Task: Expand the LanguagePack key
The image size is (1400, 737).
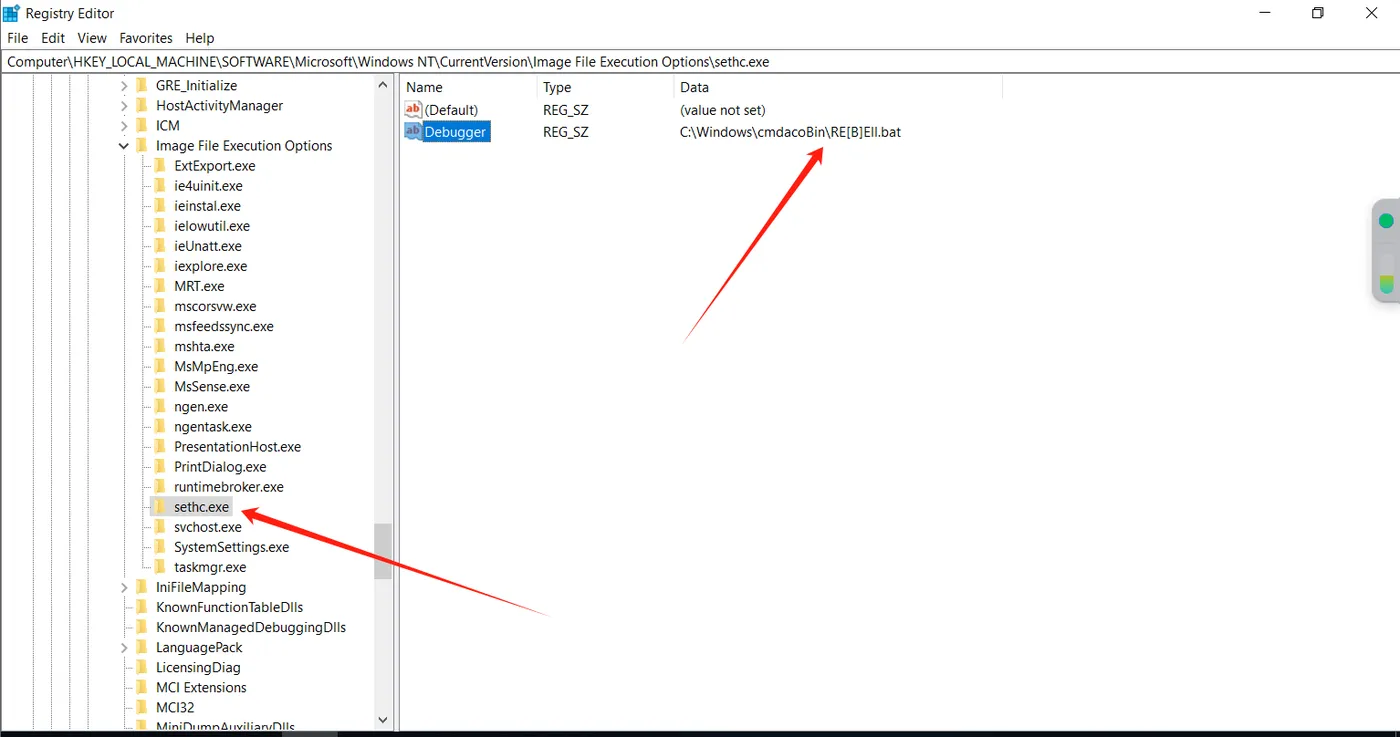Action: 124,648
